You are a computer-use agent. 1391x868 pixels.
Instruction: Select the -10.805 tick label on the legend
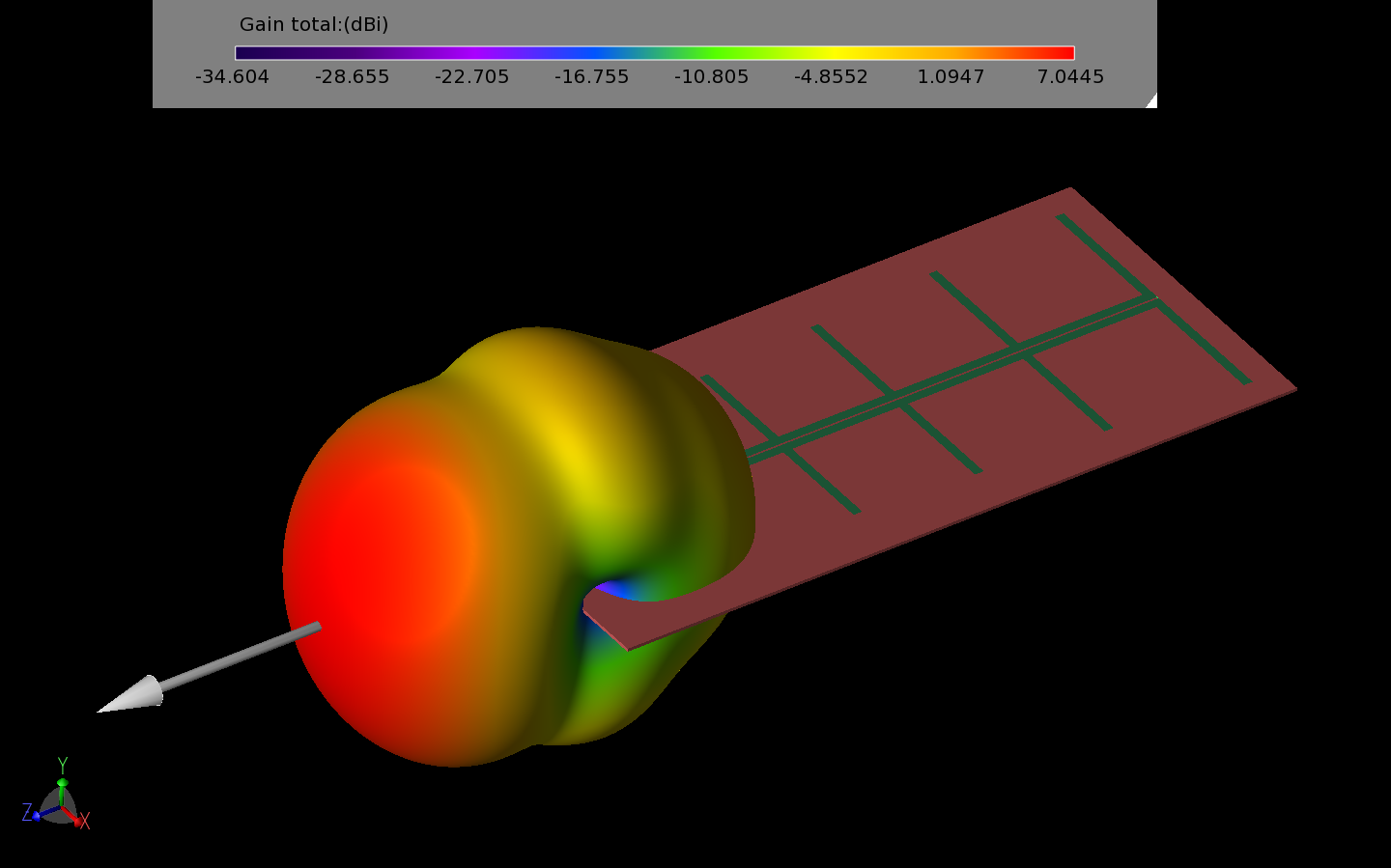point(710,76)
